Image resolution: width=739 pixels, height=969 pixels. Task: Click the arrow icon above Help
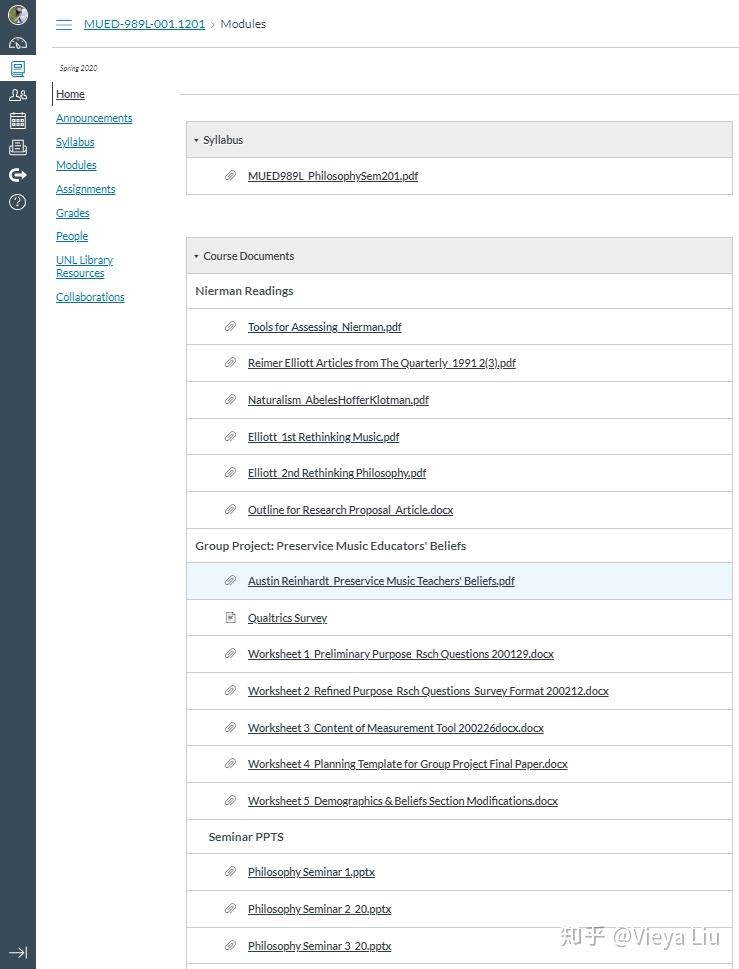17,175
